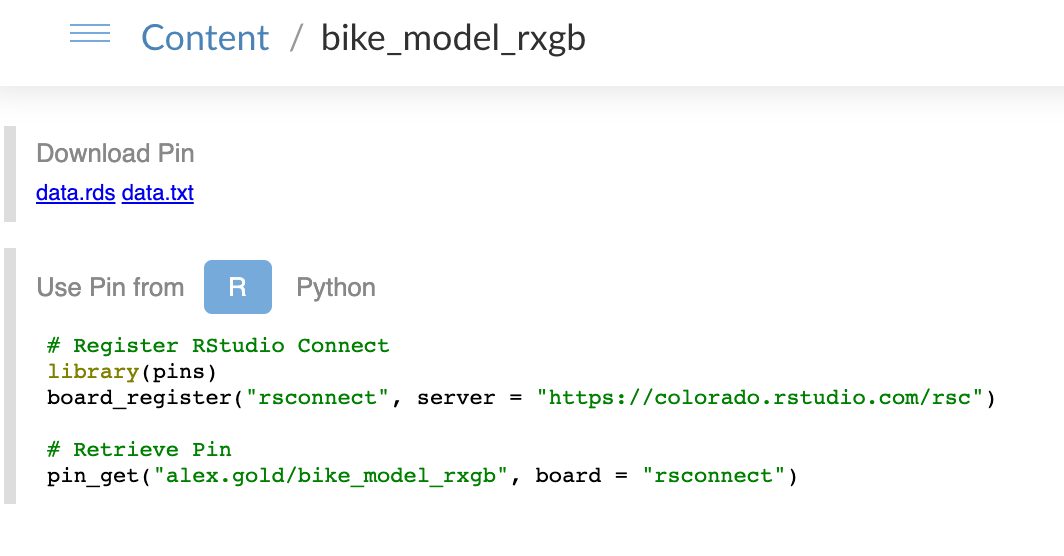
Task: Go to Content breadcrumb link
Action: coord(205,38)
